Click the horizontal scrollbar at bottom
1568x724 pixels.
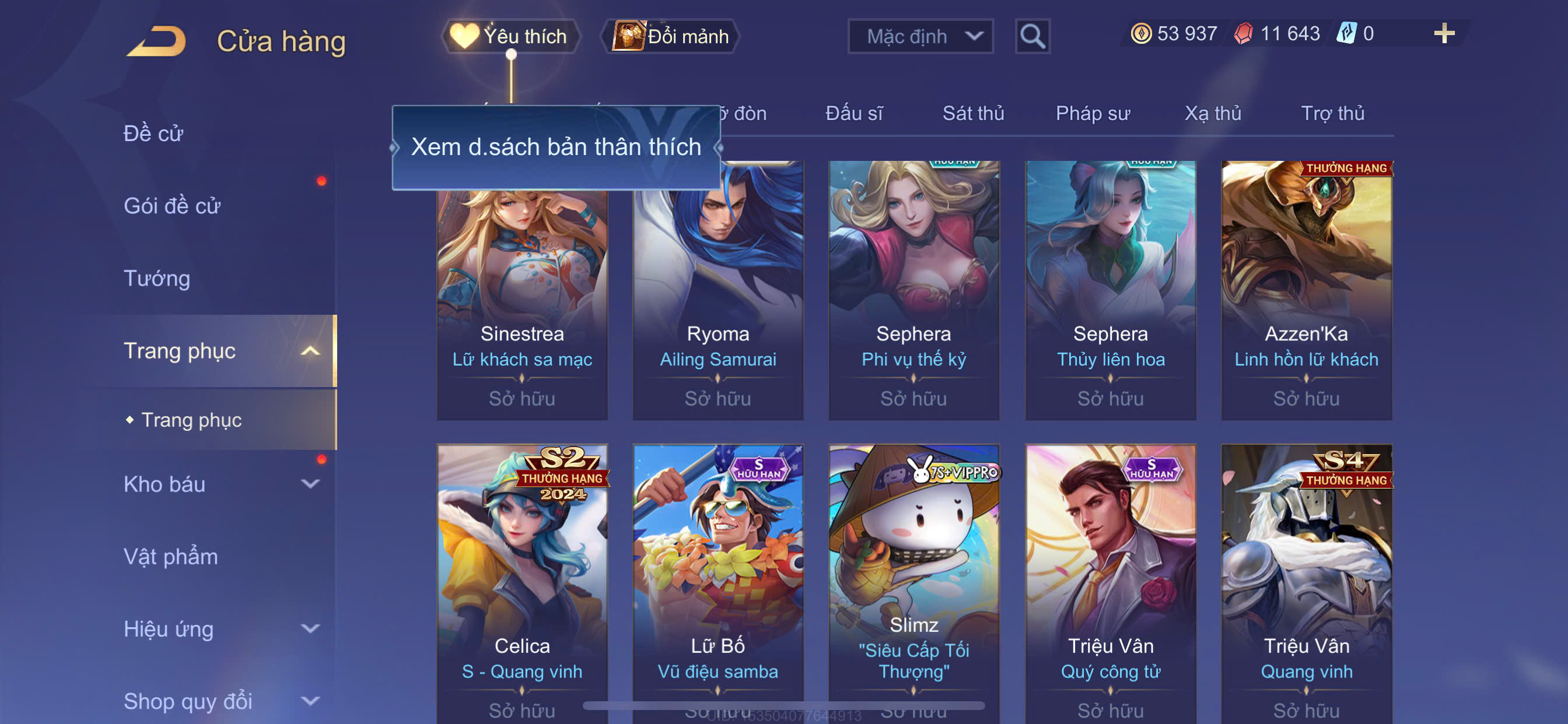click(783, 706)
